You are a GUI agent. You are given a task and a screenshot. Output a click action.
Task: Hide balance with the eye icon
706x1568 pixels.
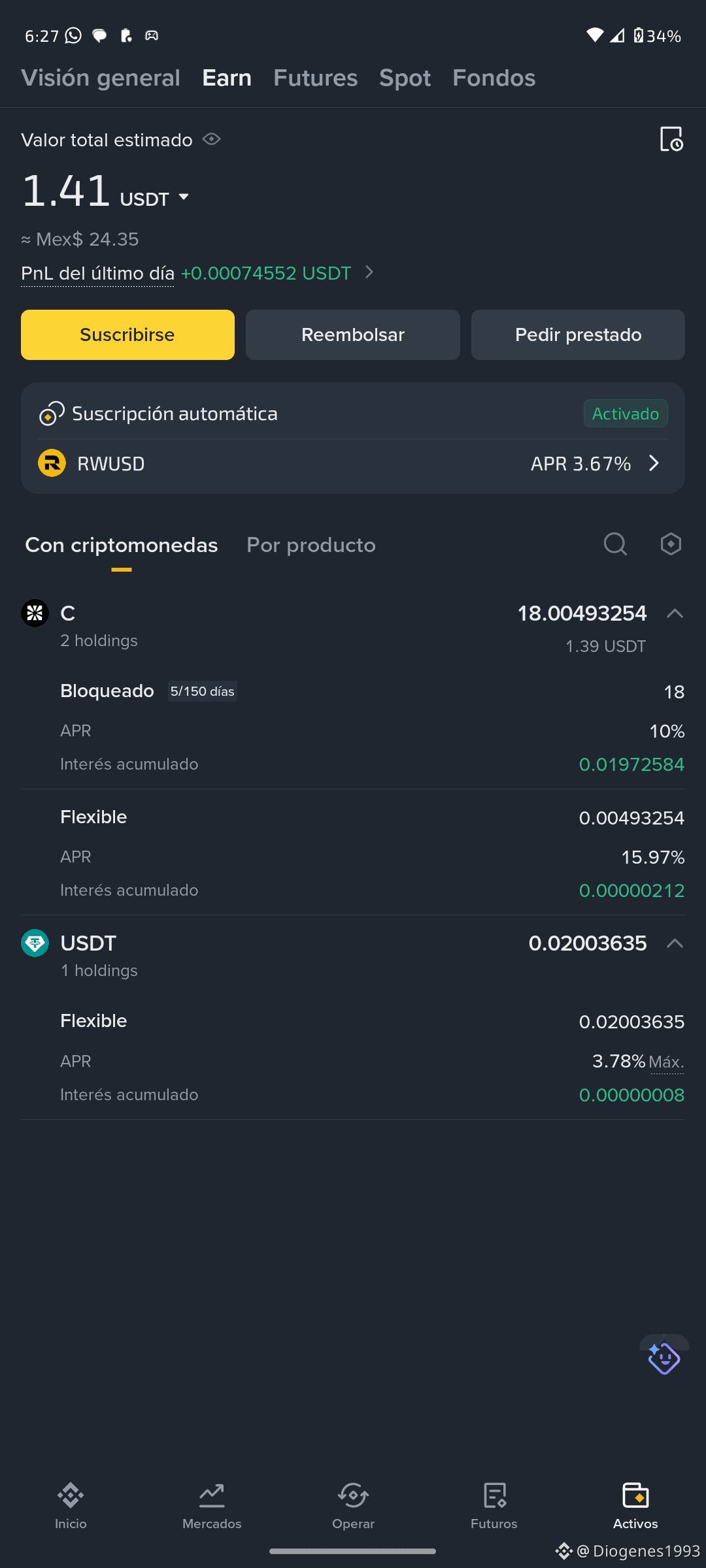pos(211,139)
